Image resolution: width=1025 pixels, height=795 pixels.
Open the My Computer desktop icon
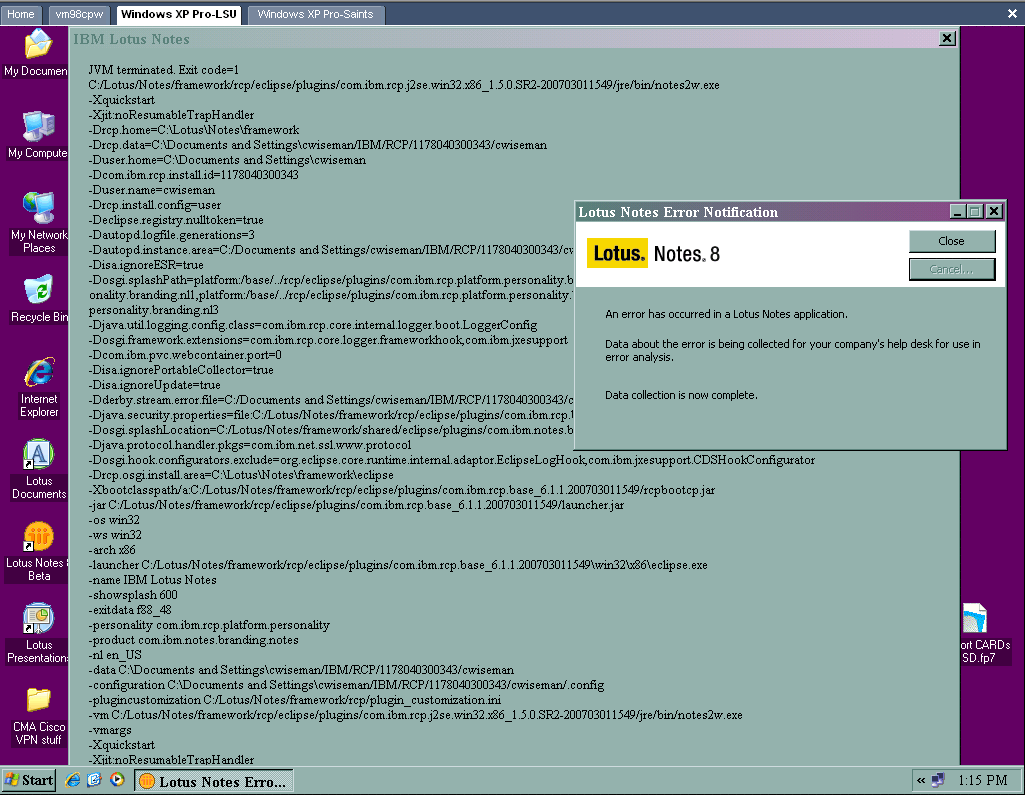coord(37,135)
